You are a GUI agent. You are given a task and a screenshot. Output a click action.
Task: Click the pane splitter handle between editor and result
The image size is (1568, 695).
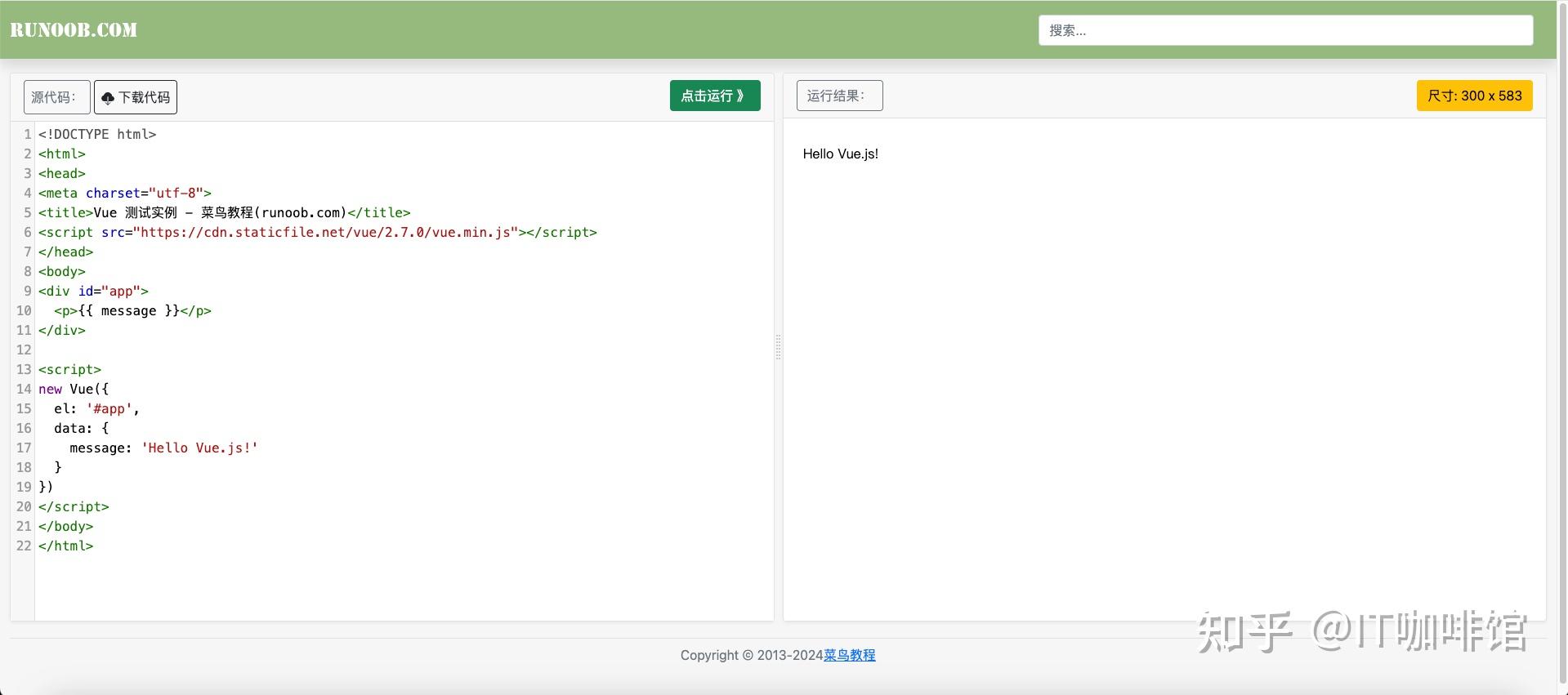coord(778,347)
